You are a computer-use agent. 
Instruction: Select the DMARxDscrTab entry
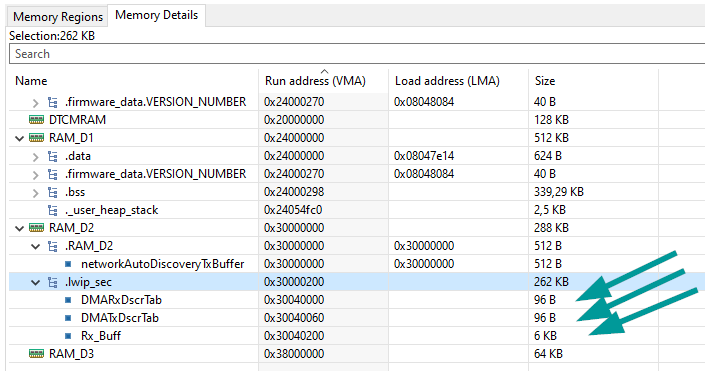coord(121,300)
